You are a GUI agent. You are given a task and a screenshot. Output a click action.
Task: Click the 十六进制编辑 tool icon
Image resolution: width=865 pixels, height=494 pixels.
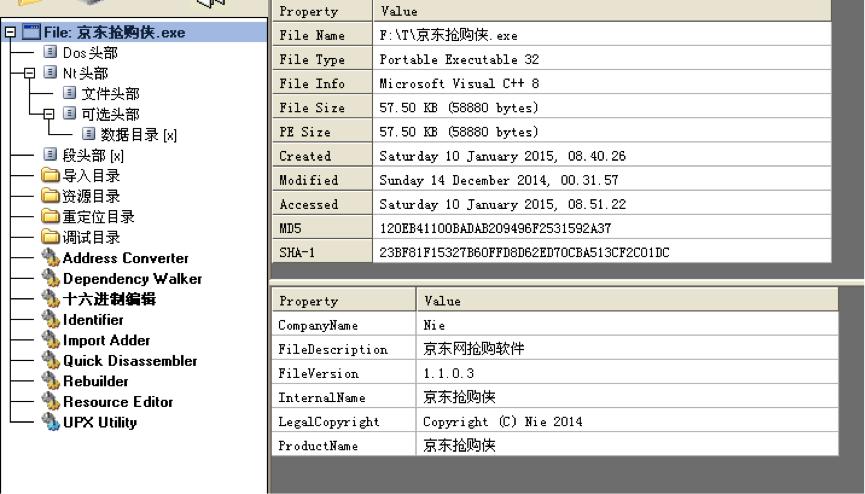(x=50, y=299)
